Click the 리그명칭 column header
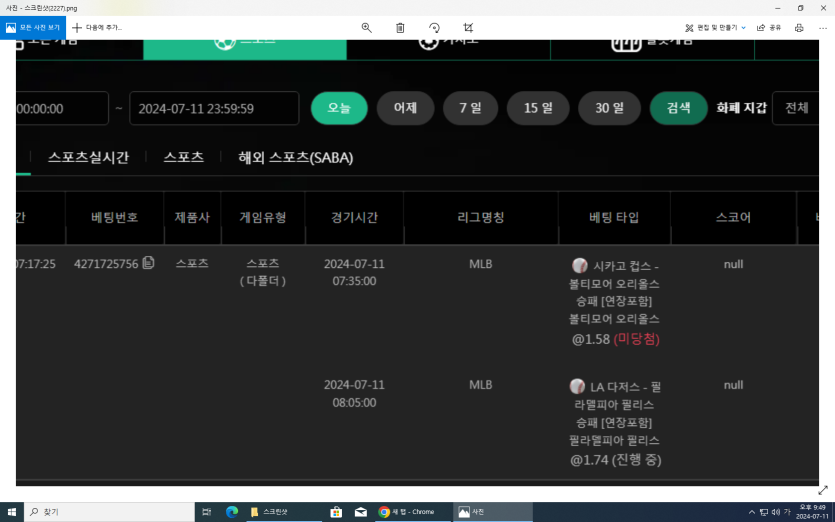This screenshot has width=835, height=522. 480,217
